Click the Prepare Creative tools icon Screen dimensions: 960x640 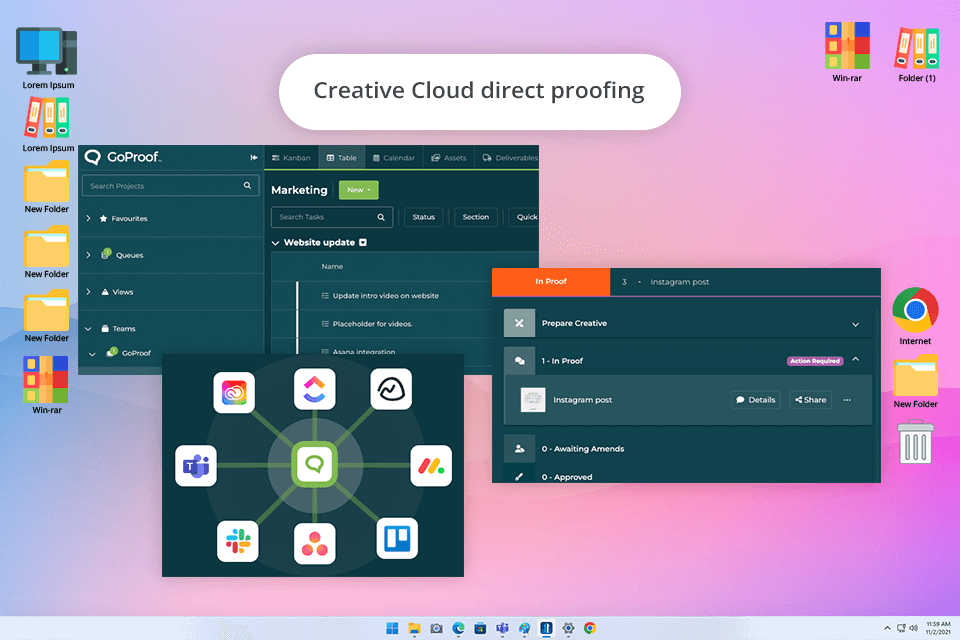pyautogui.click(x=519, y=323)
